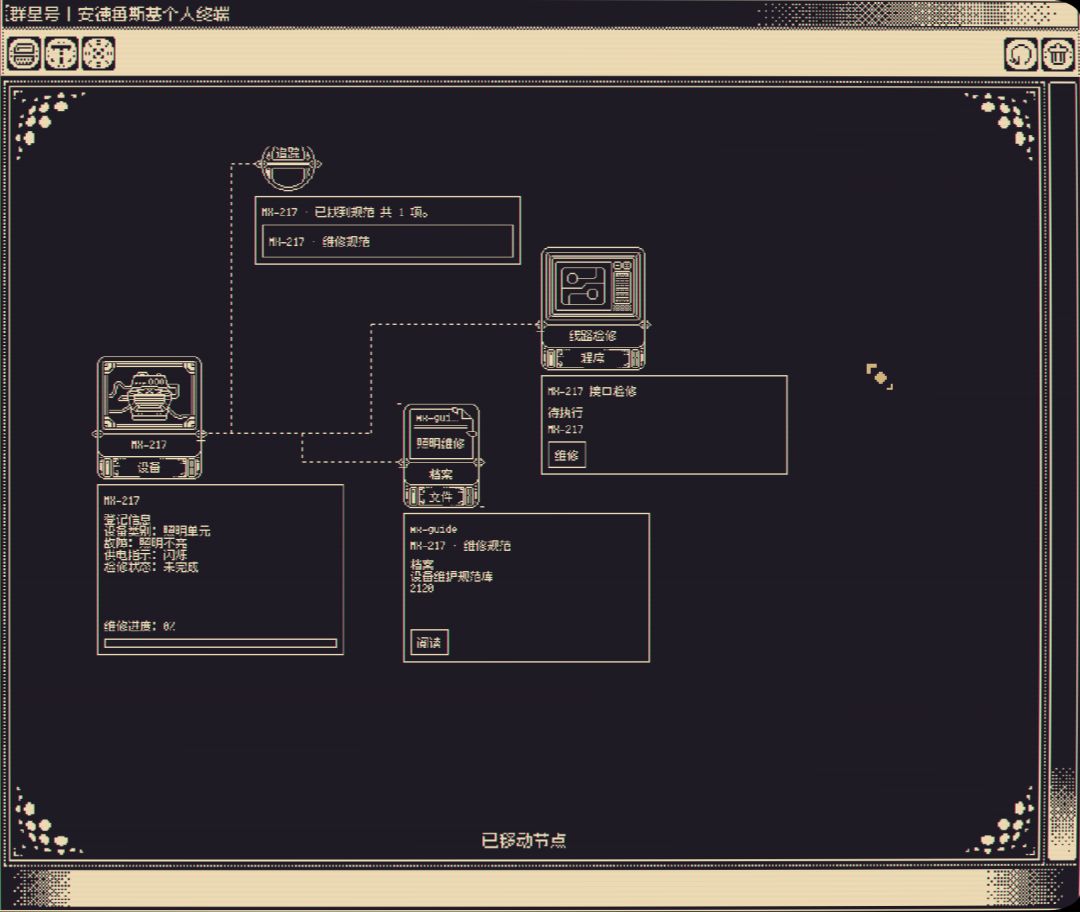Select the MX-217 device node portrait

point(149,395)
